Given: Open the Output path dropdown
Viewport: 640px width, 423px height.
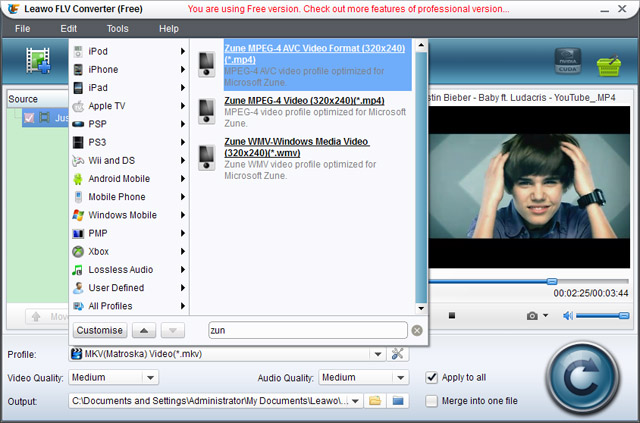Looking at the screenshot, I should 356,401.
